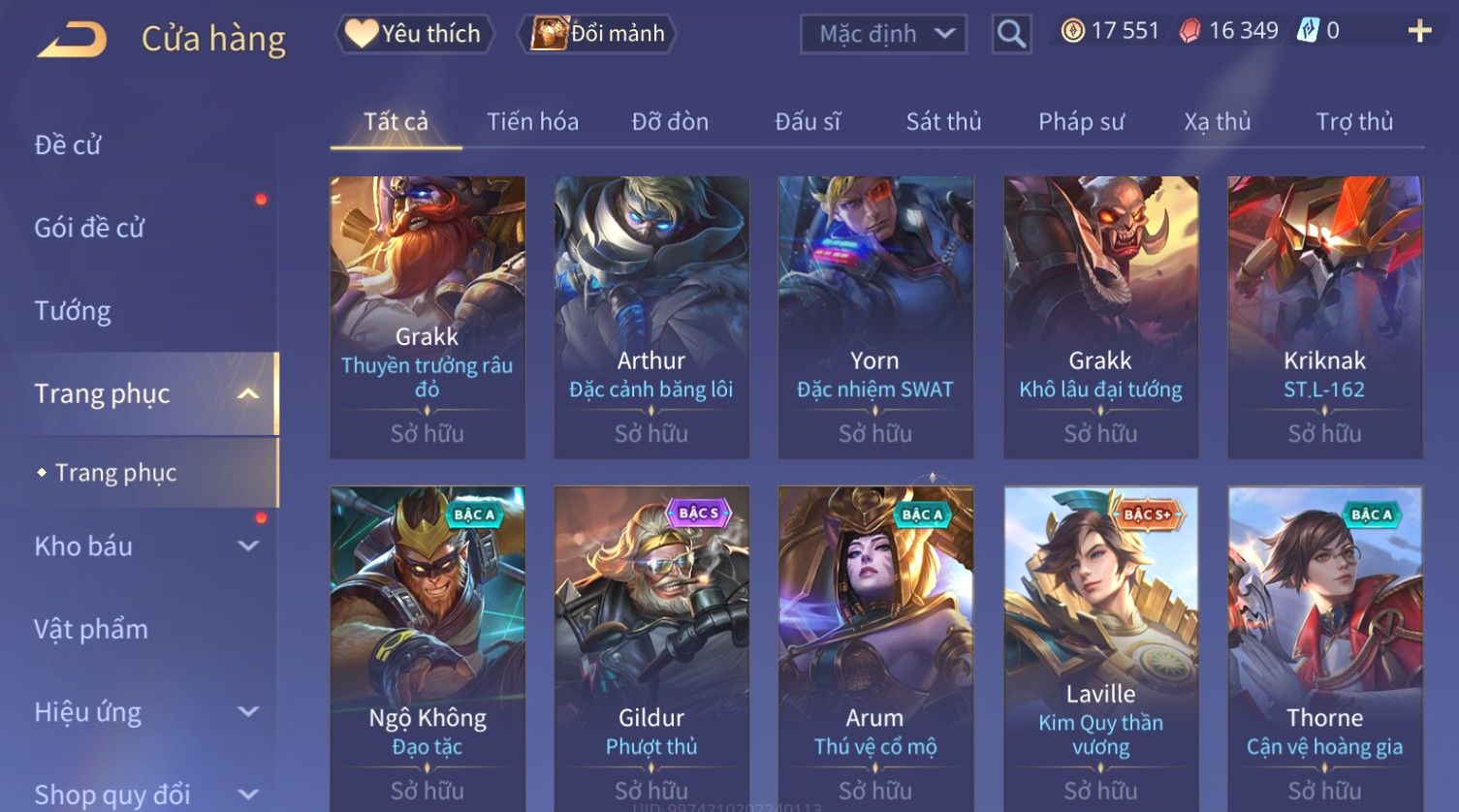
Task: Open search with the magnifier icon
Action: point(1011,34)
